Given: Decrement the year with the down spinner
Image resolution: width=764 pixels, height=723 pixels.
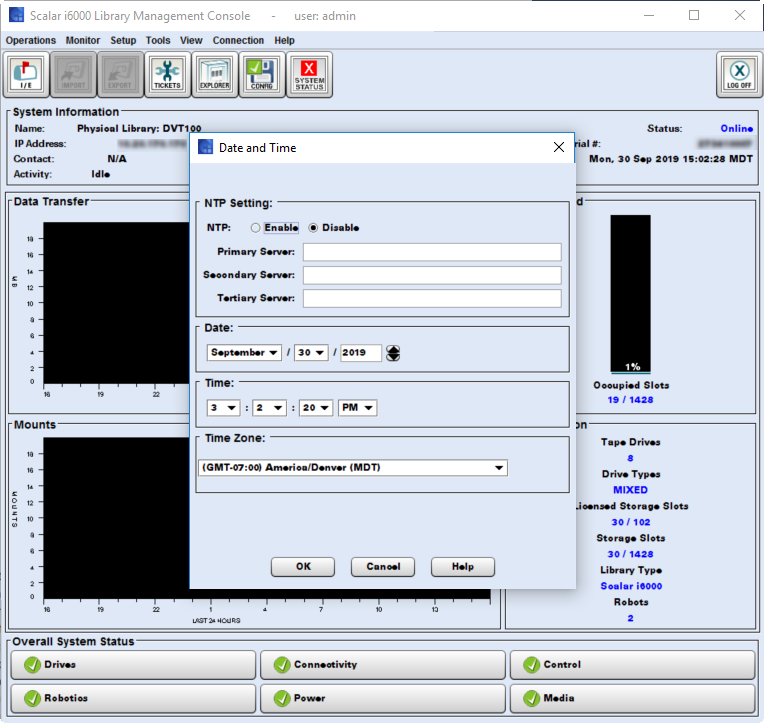Looking at the screenshot, I should (x=393, y=357).
